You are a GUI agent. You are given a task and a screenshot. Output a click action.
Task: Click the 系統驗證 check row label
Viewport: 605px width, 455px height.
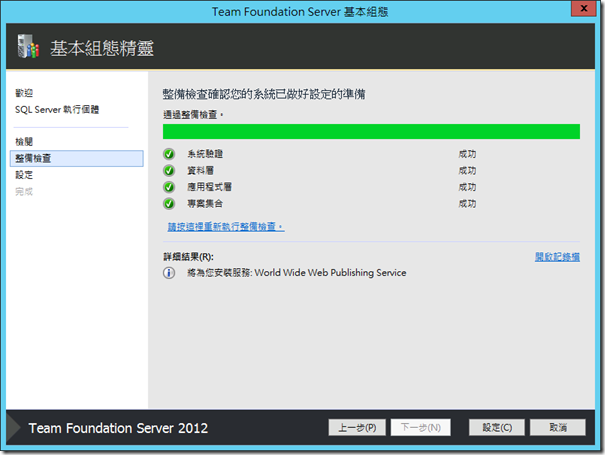[x=205, y=154]
